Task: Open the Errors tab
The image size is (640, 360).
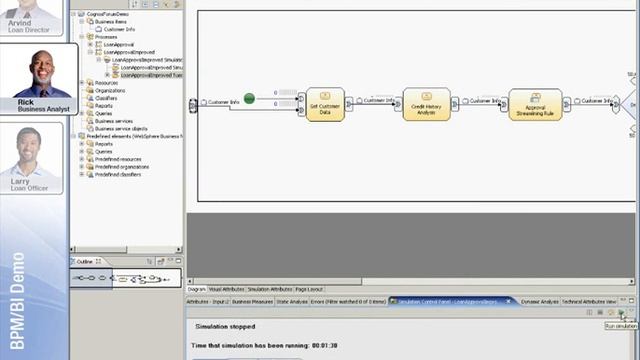Action: 348,302
